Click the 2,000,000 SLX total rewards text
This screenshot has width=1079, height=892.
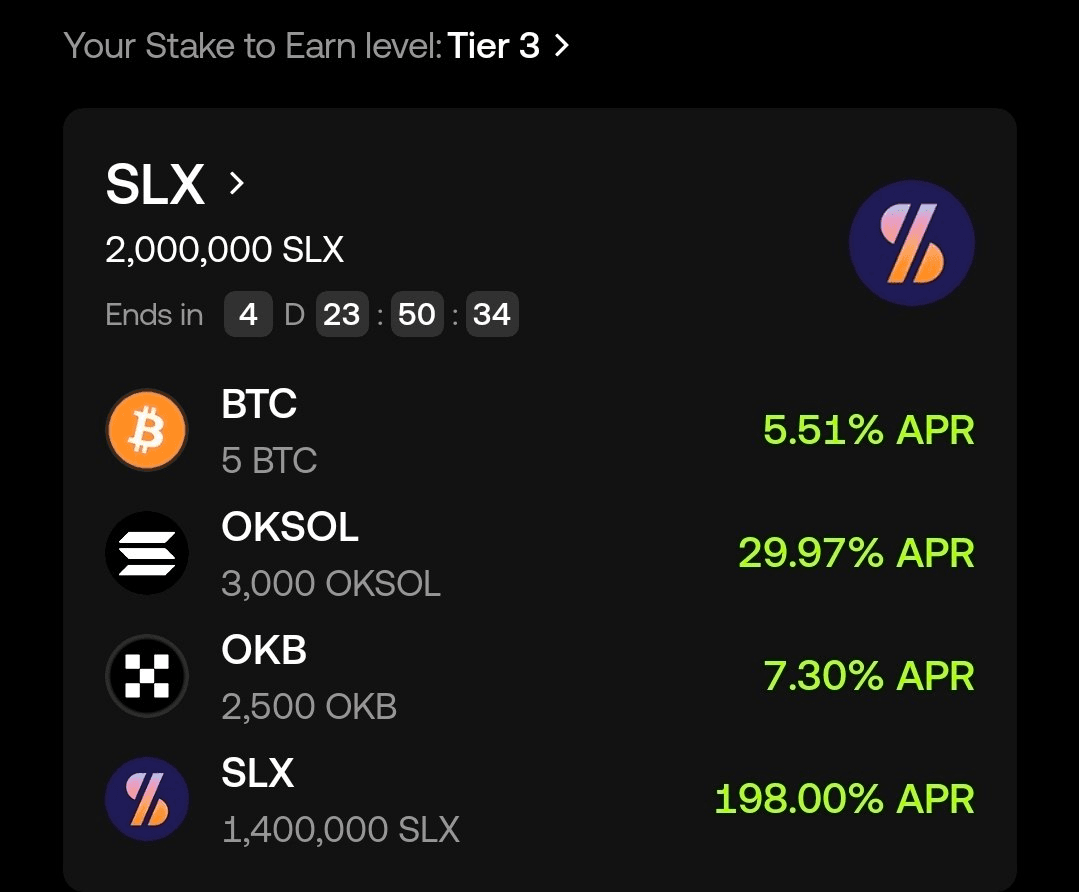coord(224,249)
